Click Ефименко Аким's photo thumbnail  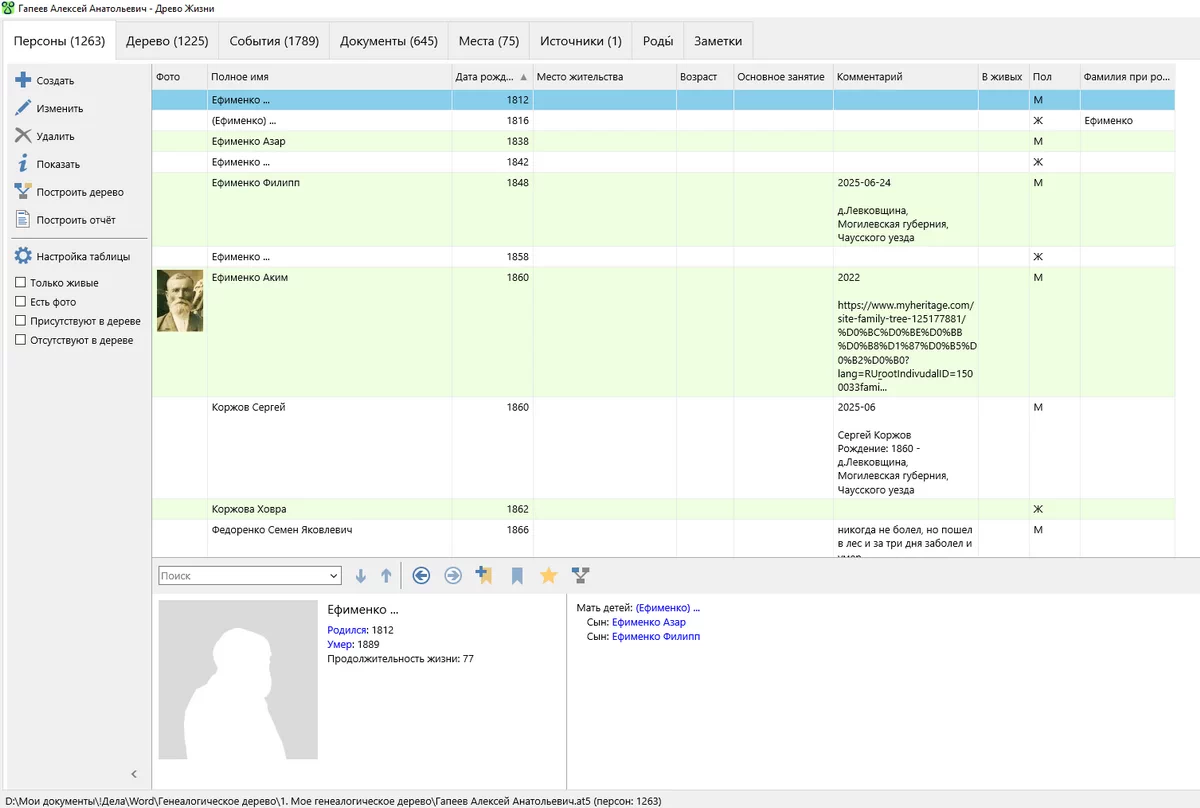tap(180, 300)
